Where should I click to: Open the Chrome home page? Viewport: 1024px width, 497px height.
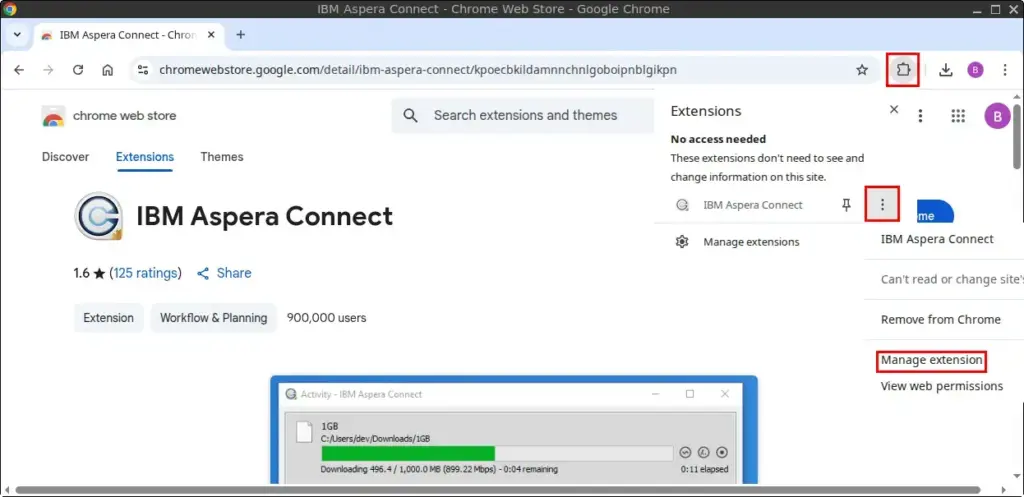pyautogui.click(x=108, y=70)
